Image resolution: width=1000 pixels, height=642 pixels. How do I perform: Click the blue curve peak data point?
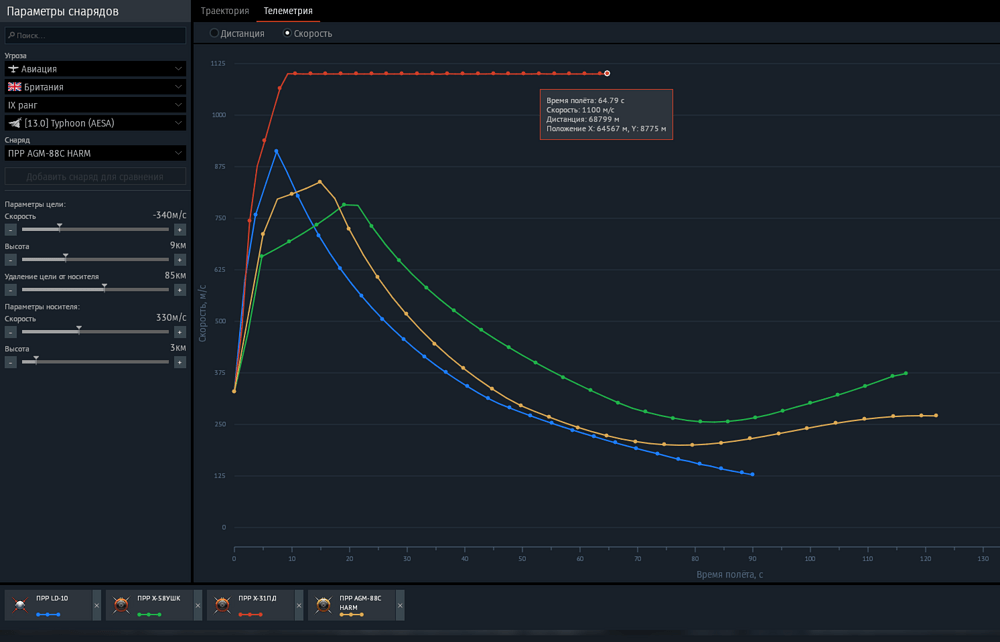click(x=276, y=152)
